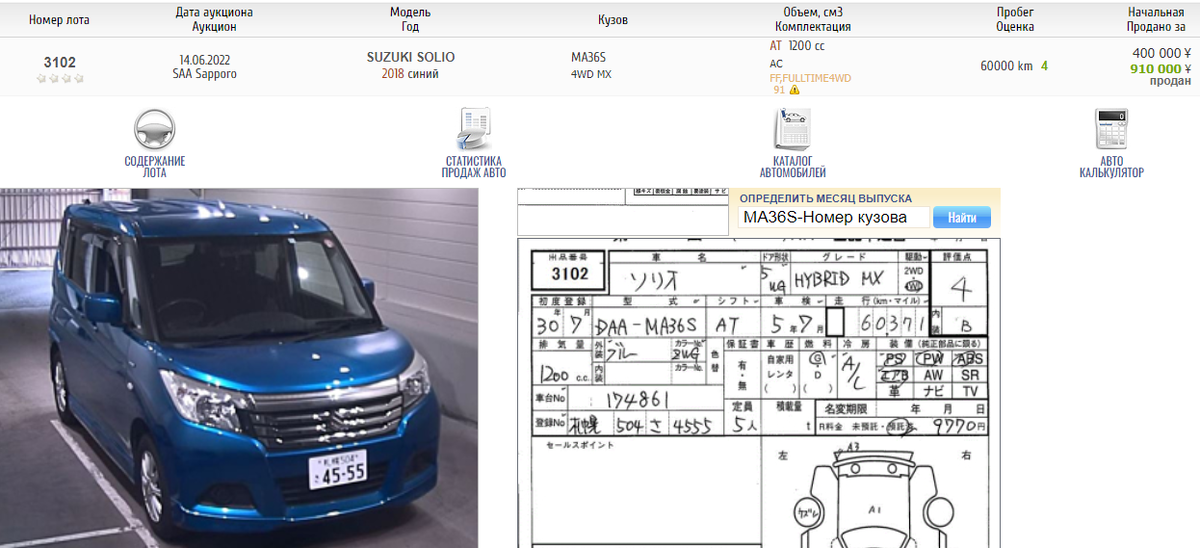Click the number 91 beside the warning icon
The image size is (1200, 548).
pyautogui.click(x=779, y=90)
